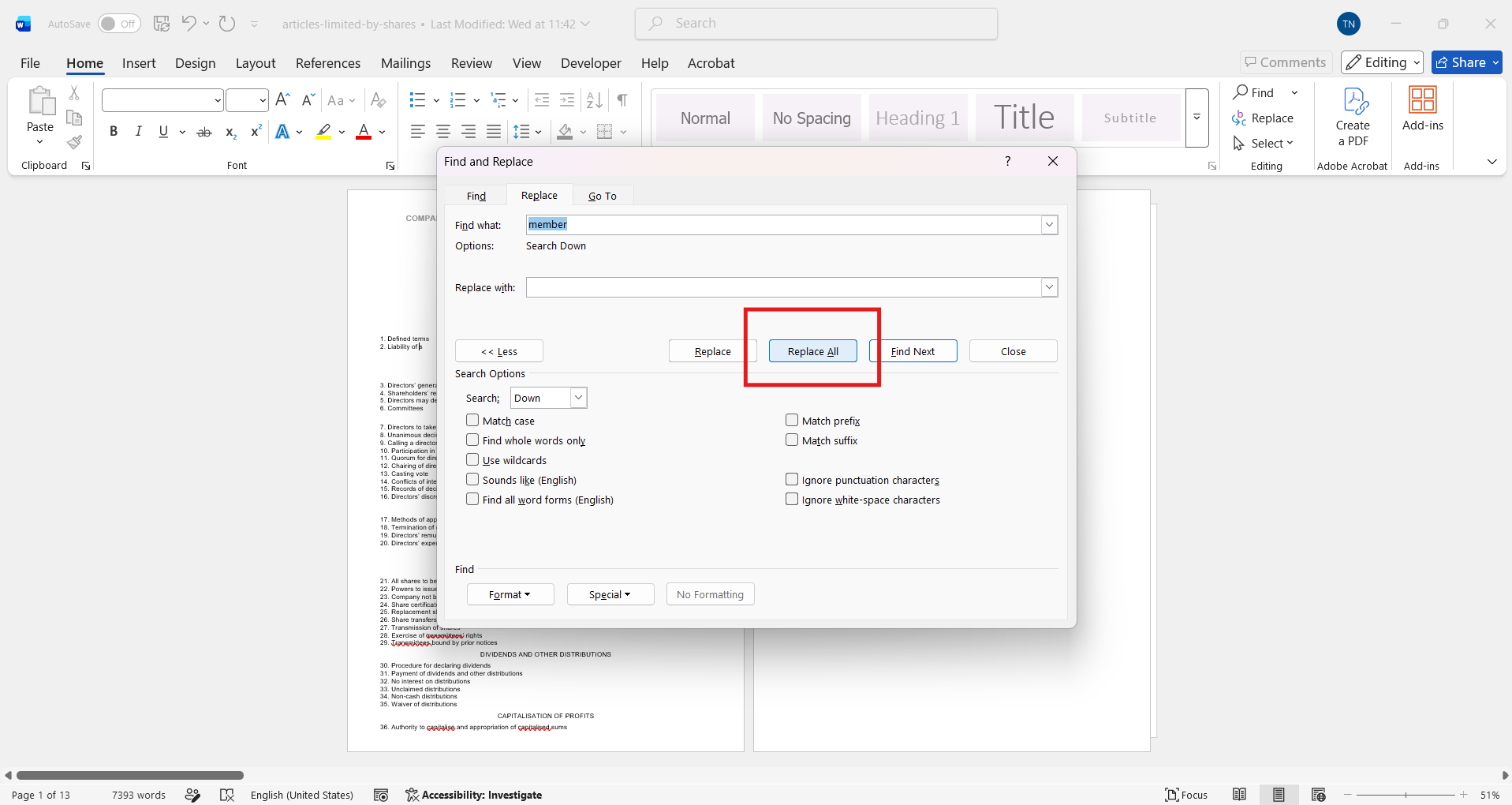Apply Italic formatting
Viewport: 1512px width, 805px height.
[139, 132]
